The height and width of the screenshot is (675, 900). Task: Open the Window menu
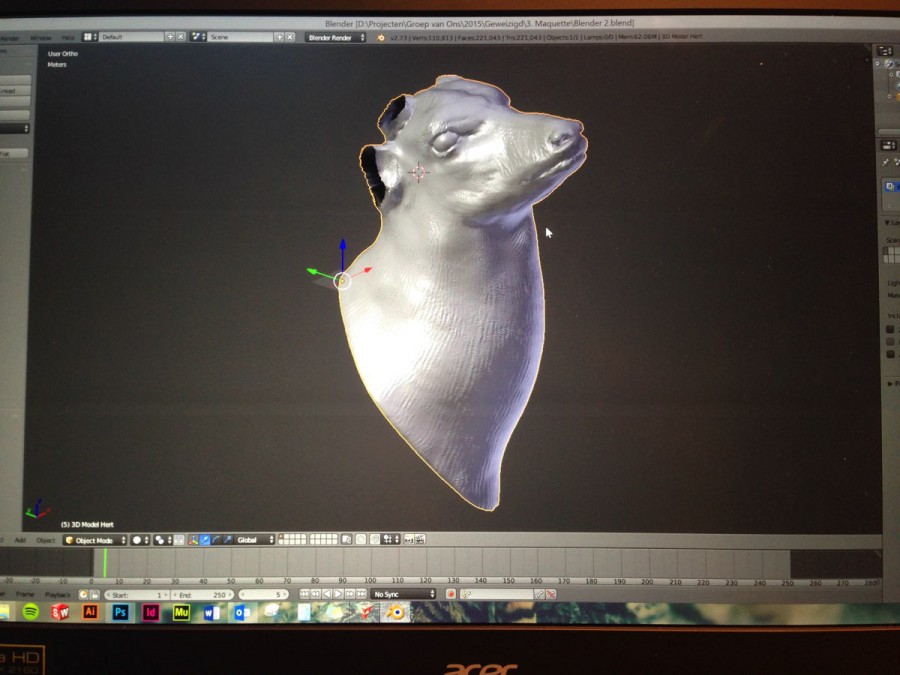click(x=41, y=37)
